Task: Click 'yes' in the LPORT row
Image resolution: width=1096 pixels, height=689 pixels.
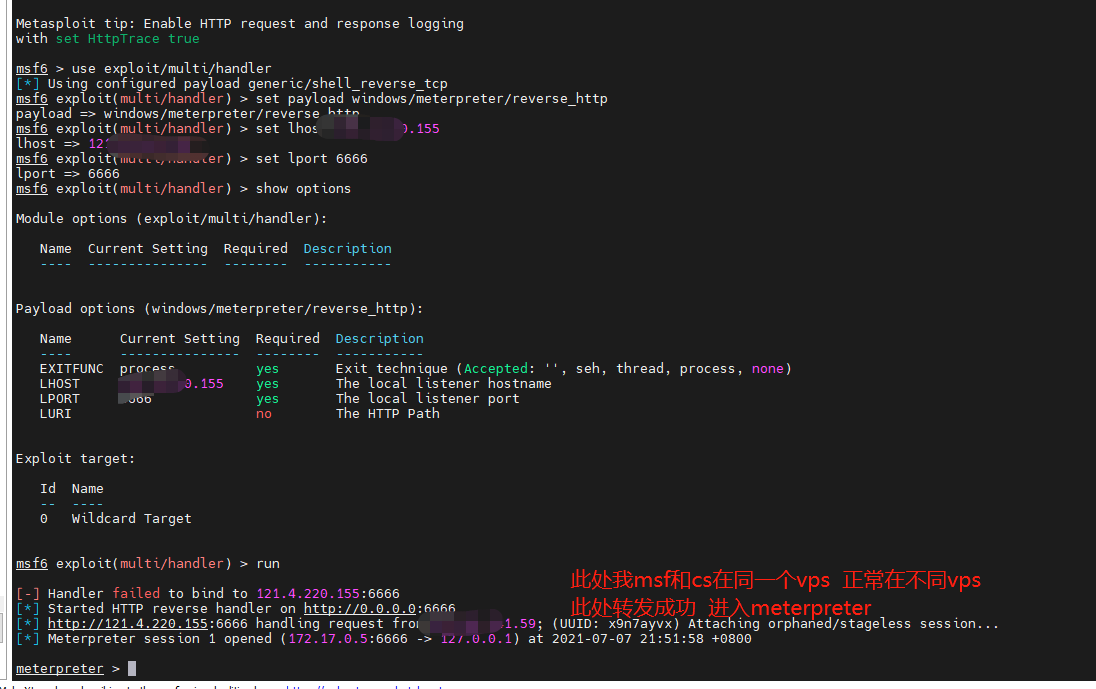Action: (x=267, y=399)
